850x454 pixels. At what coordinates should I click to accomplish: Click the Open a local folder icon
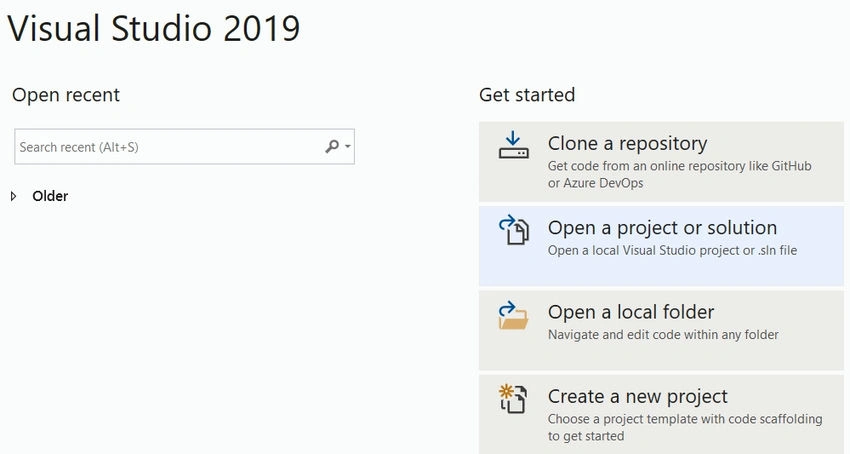(x=513, y=315)
